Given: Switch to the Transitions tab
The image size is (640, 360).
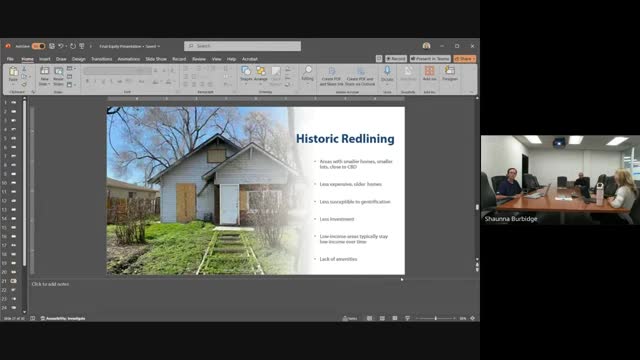Looking at the screenshot, I should click(101, 59).
